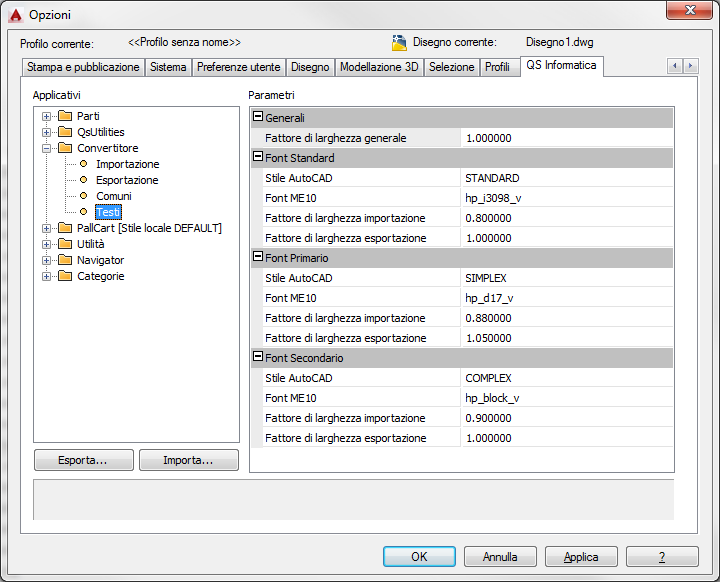Select the PallCart folder icon
Screen dimensions: 720x582
point(65,228)
